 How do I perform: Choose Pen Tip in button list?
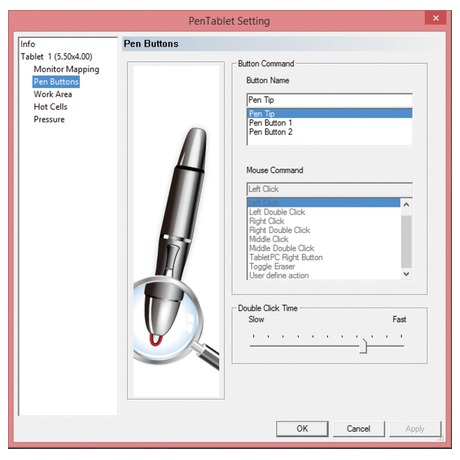[329, 113]
